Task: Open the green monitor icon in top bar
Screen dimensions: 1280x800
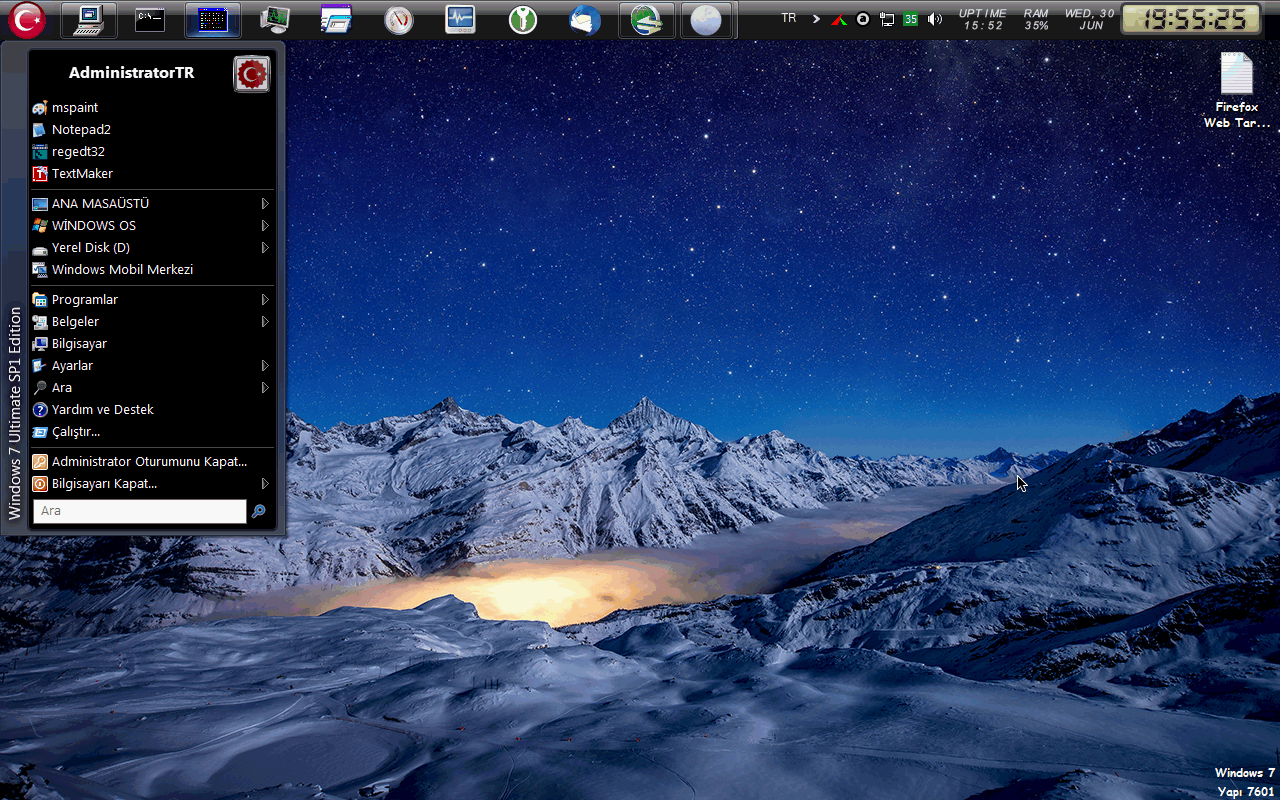Action: (x=274, y=19)
